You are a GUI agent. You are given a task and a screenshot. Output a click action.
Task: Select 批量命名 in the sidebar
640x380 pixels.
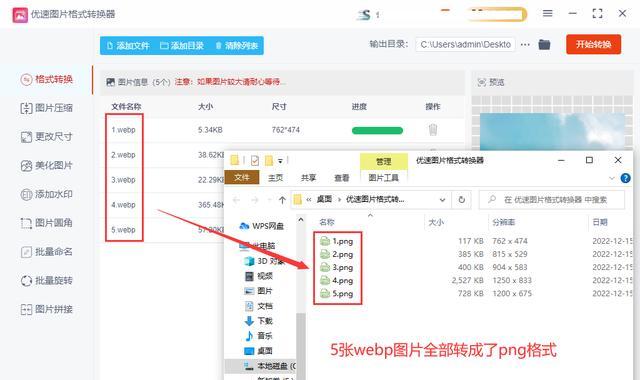coord(47,252)
